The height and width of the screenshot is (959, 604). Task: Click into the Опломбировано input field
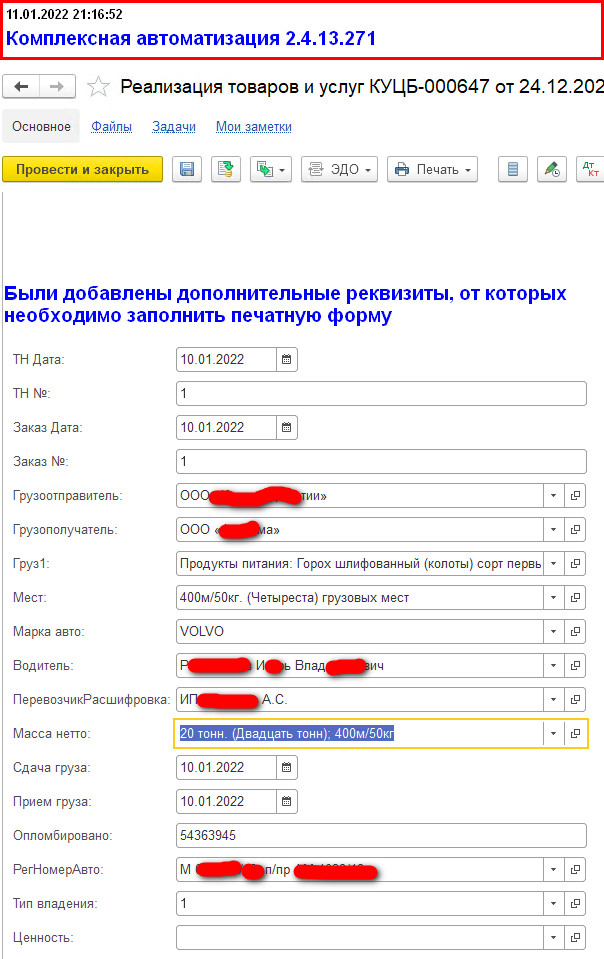tap(380, 835)
